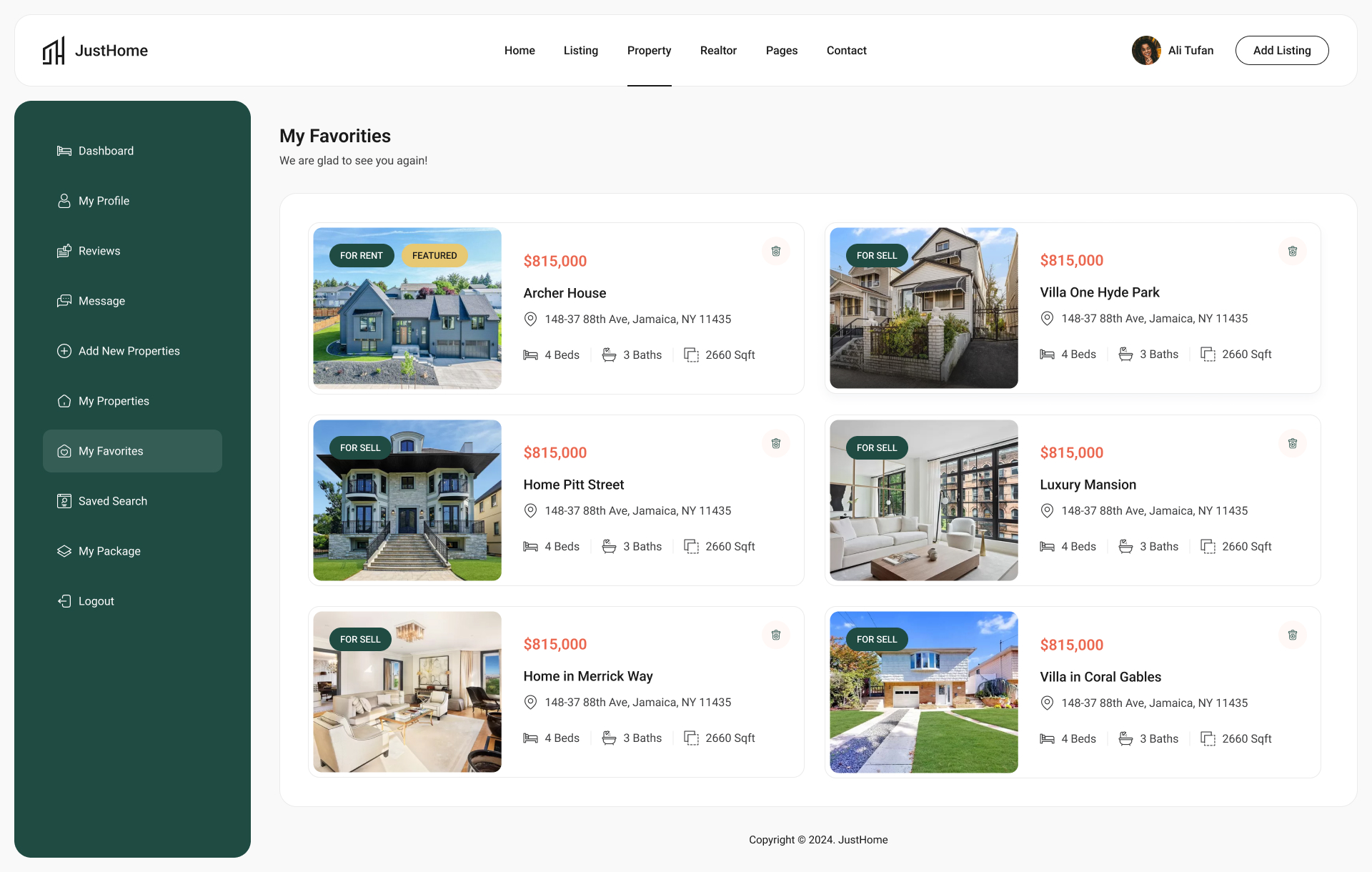
Task: Delete Villa in Coral Gables from favorites
Action: (x=1292, y=635)
